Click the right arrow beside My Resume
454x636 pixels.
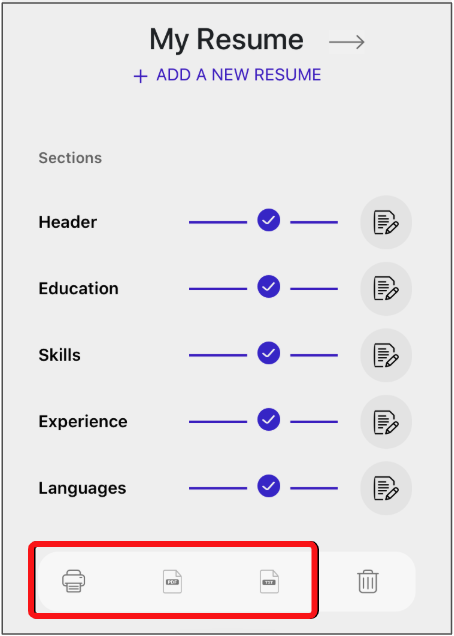(347, 42)
